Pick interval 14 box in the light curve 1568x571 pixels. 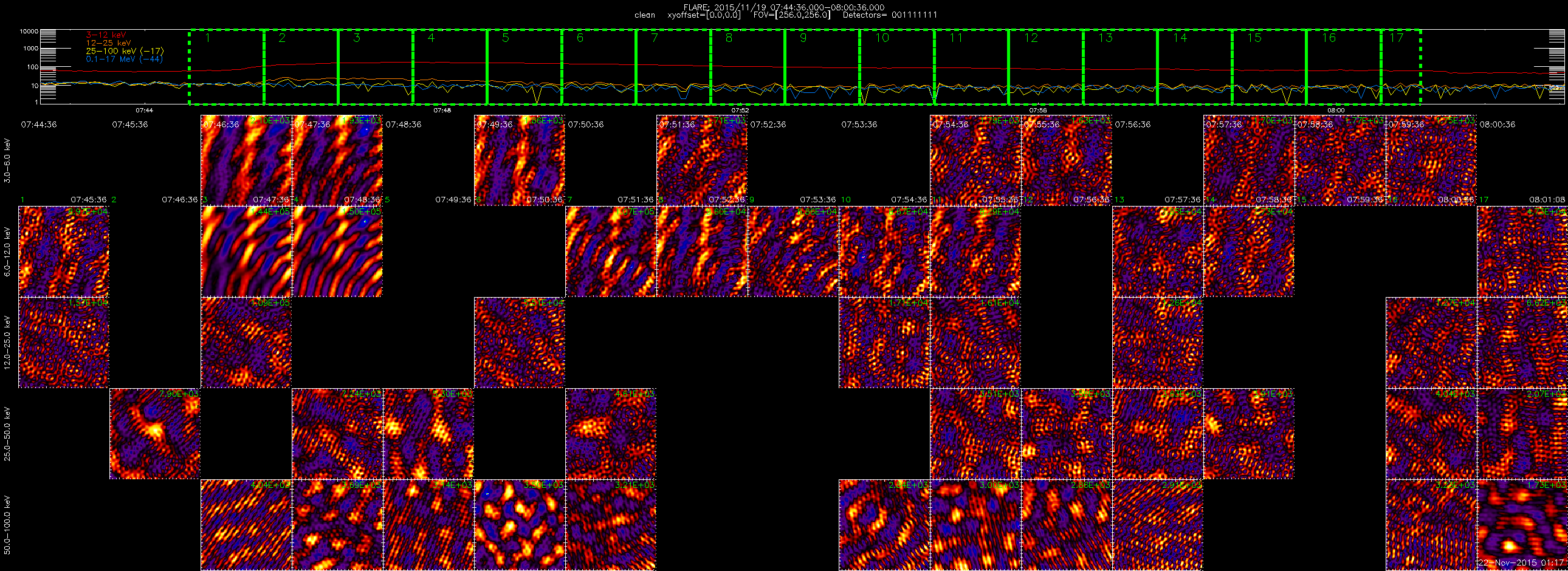(x=1195, y=66)
